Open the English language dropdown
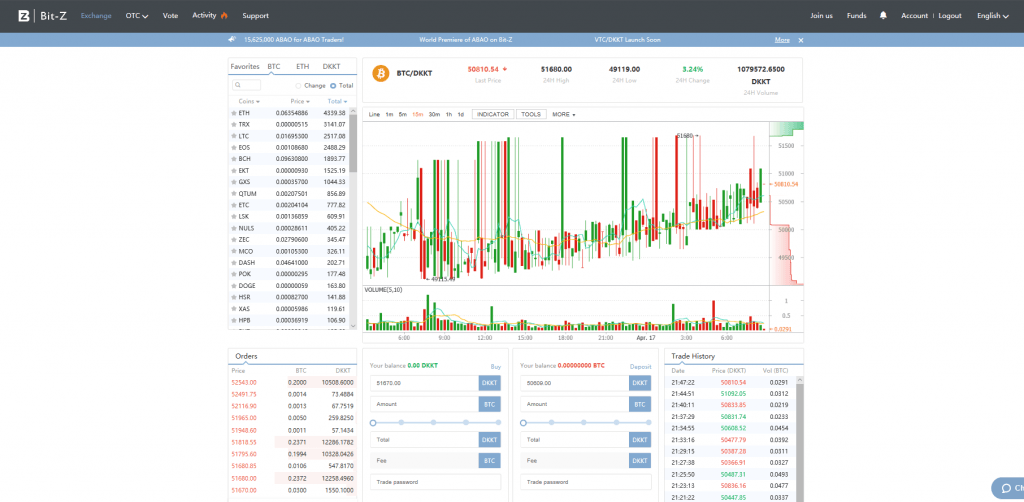Image resolution: width=1024 pixels, height=502 pixels. (993, 16)
